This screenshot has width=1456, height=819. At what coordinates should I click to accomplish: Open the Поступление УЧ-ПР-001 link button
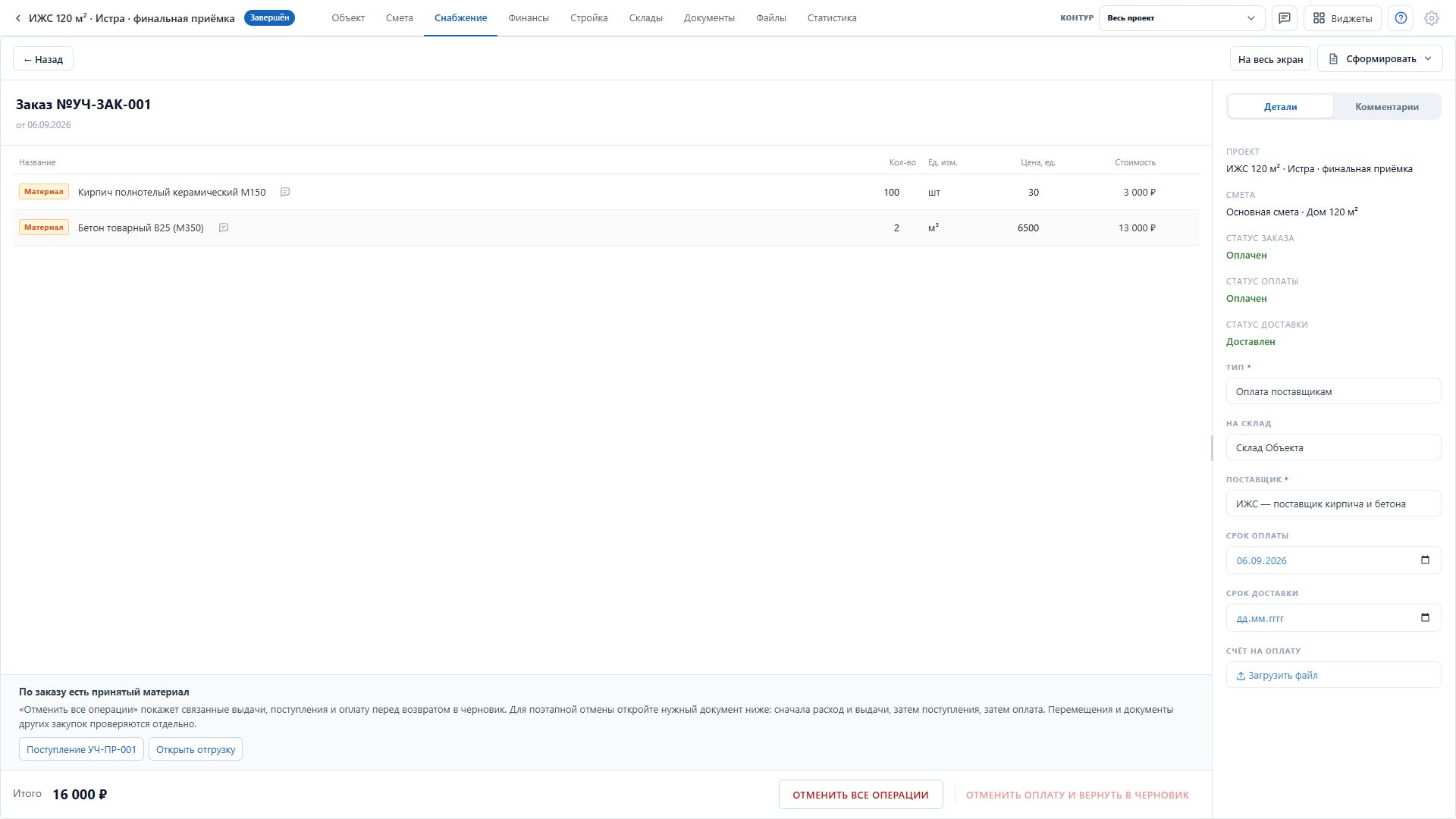coord(81,749)
